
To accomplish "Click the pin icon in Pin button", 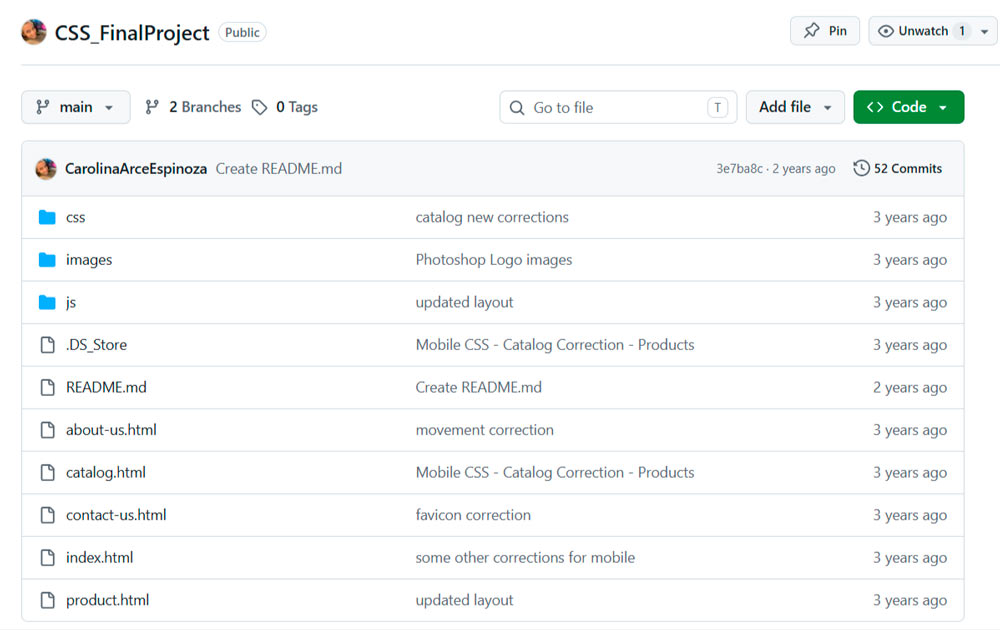I will 811,31.
